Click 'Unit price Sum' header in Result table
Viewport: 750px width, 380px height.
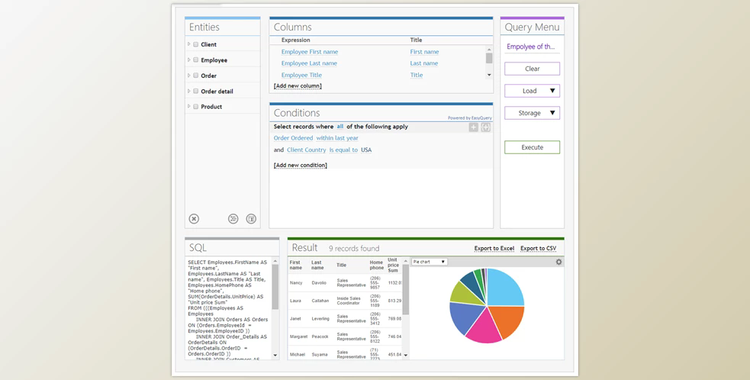(393, 265)
